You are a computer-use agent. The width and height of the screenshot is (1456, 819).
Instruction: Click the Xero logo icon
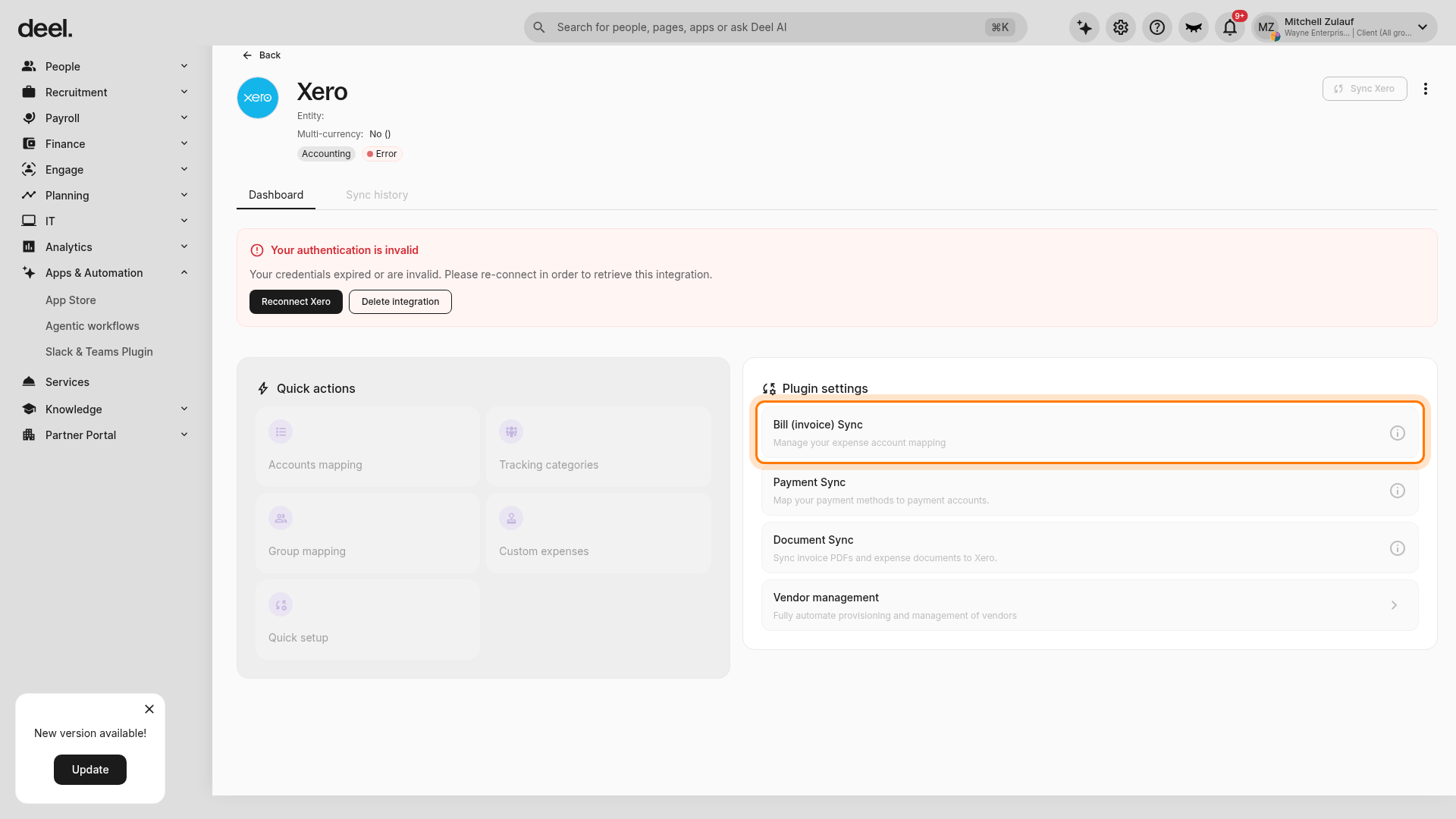click(x=258, y=98)
